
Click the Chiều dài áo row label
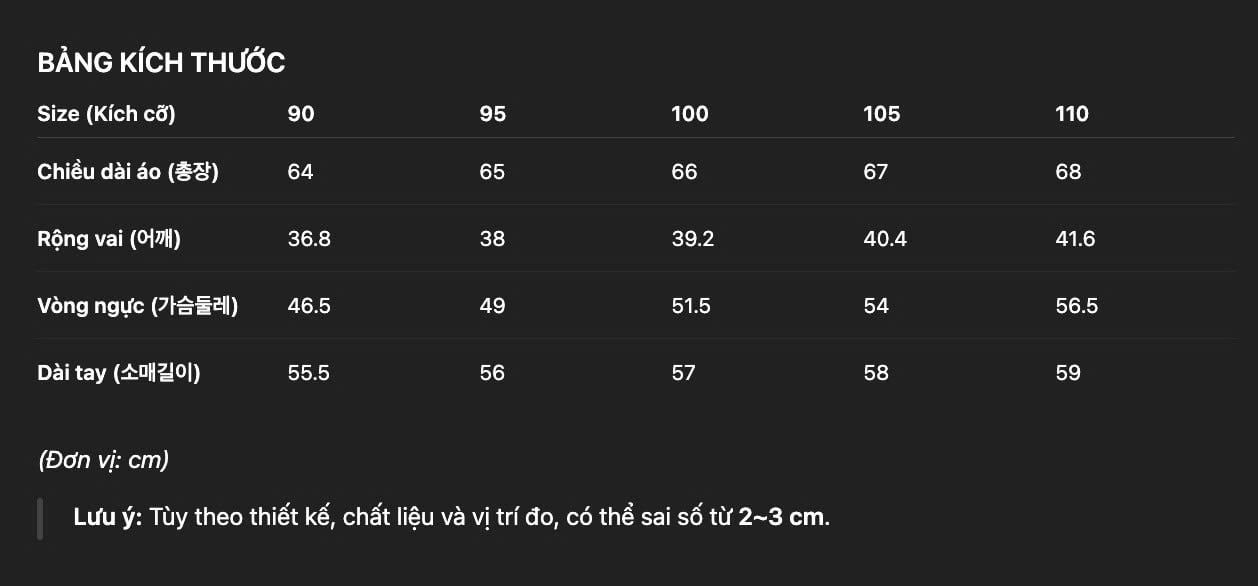pyautogui.click(x=128, y=172)
